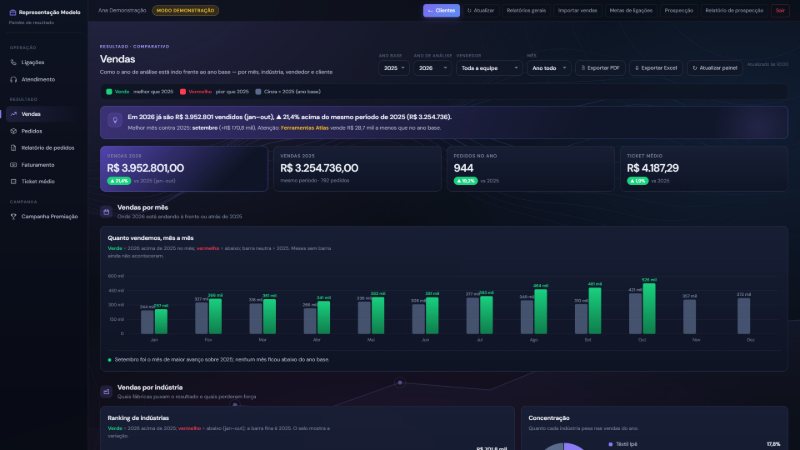Open Prospecção from top bar
Screen dimensions: 800x450
click(679, 11)
